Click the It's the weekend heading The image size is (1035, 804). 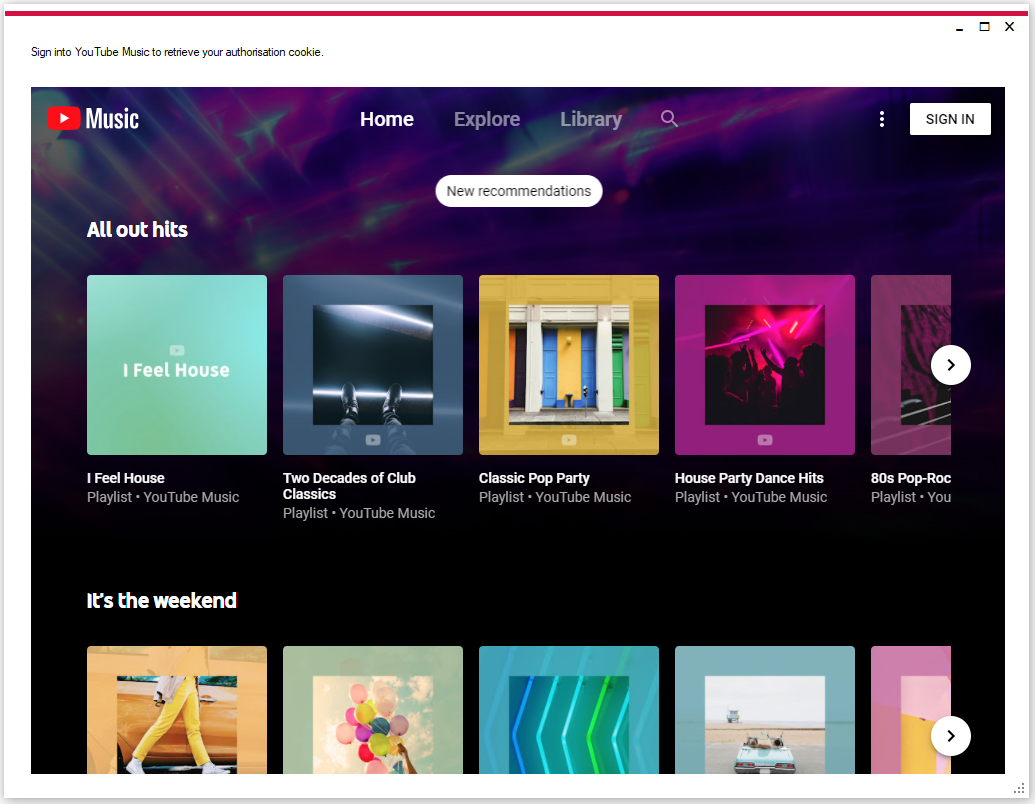(162, 601)
